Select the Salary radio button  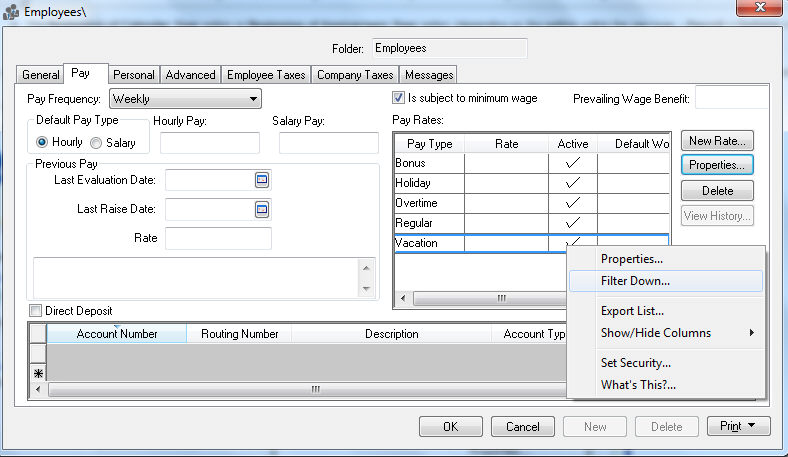point(97,143)
